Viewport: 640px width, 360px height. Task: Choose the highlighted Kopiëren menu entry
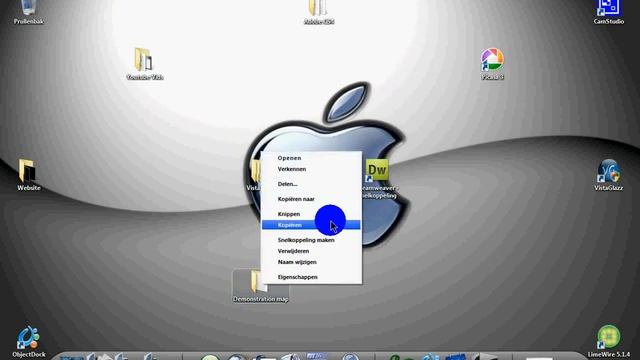311,225
